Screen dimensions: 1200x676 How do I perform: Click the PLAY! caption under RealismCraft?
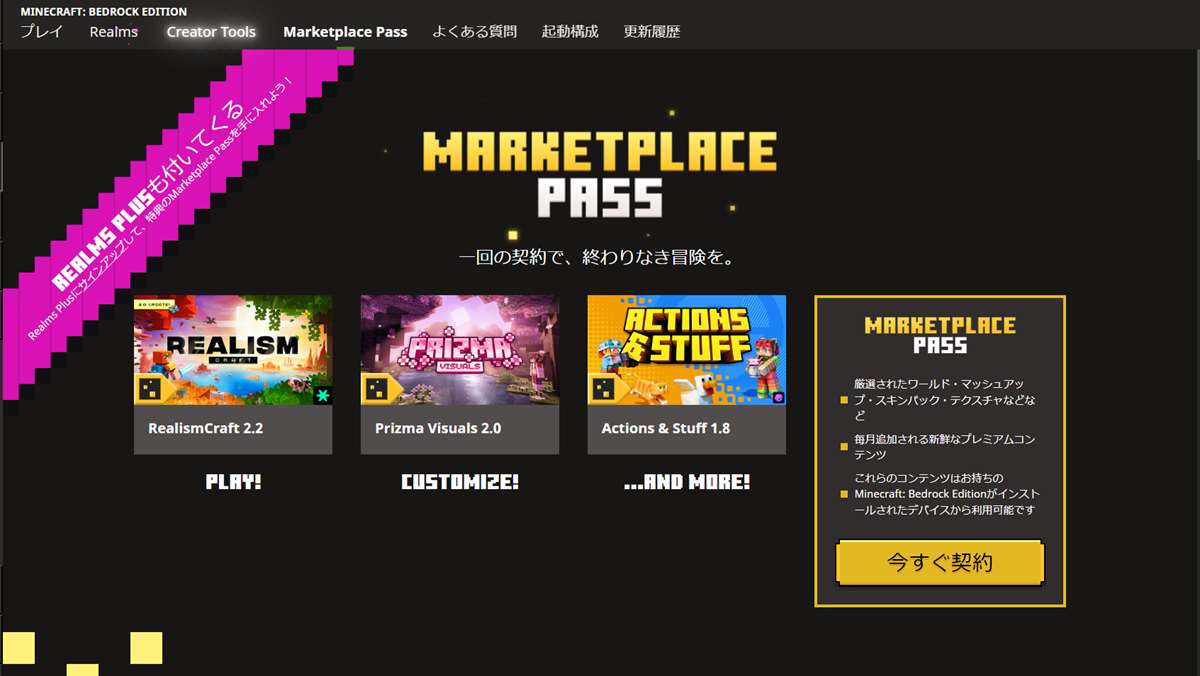[233, 482]
